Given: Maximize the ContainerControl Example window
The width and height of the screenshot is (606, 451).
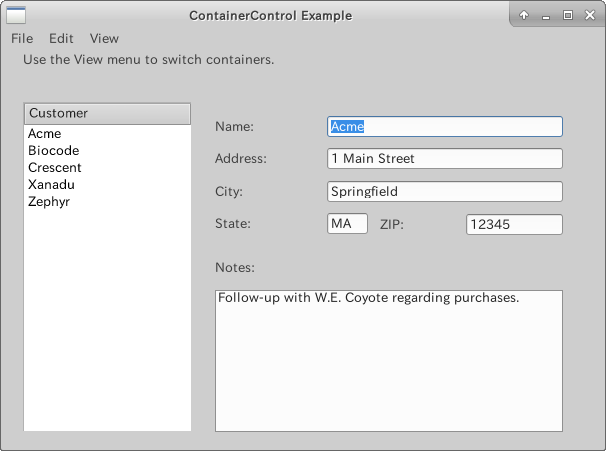Looking at the screenshot, I should 568,15.
